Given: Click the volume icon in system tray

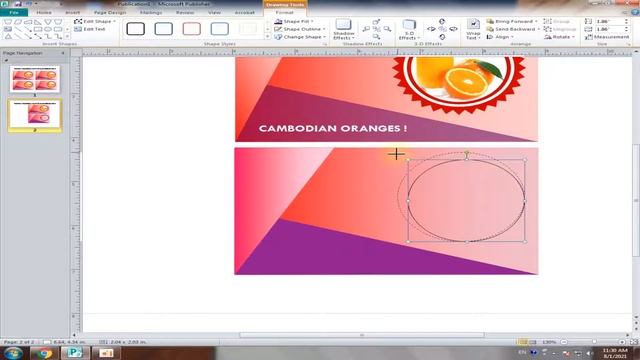Looking at the screenshot, I should [589, 353].
